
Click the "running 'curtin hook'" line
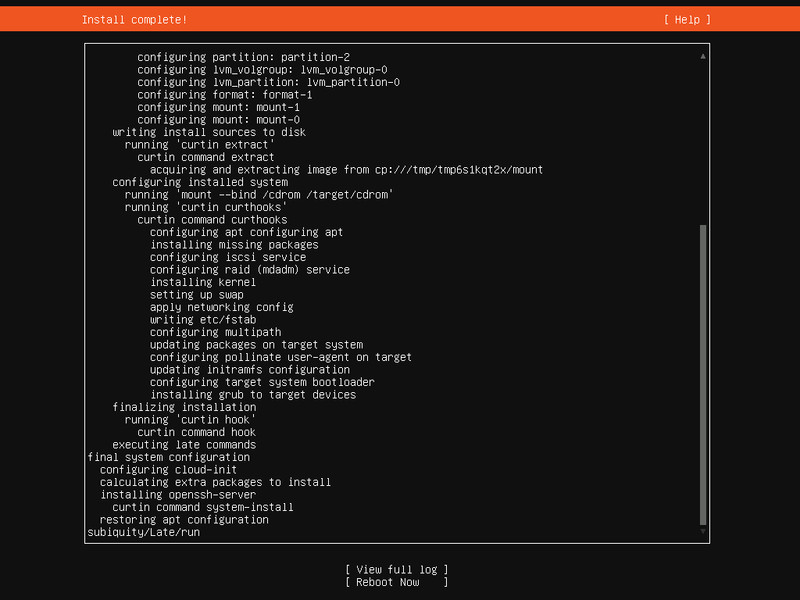coord(190,419)
